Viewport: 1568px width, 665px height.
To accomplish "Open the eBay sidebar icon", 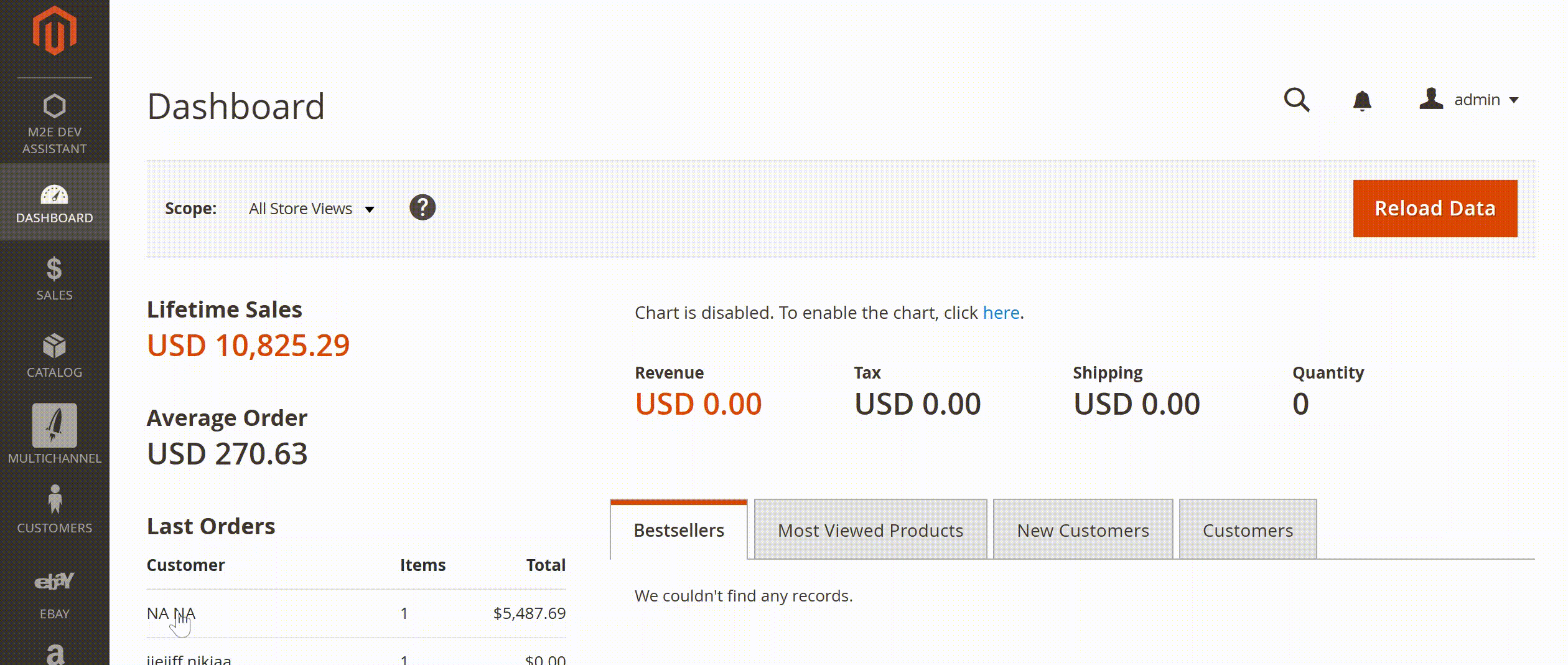I will 55,582.
